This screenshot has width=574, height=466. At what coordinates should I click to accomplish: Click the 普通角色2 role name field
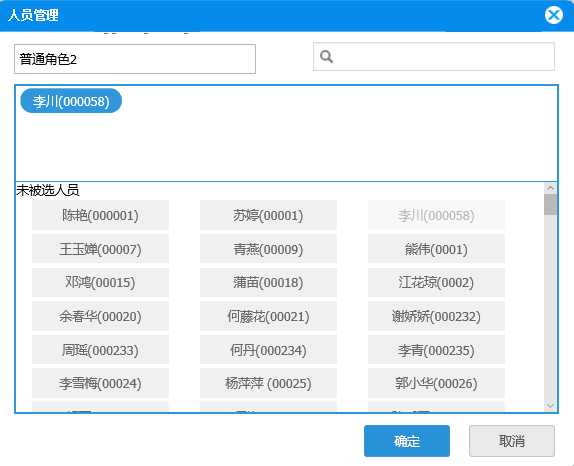[135, 59]
